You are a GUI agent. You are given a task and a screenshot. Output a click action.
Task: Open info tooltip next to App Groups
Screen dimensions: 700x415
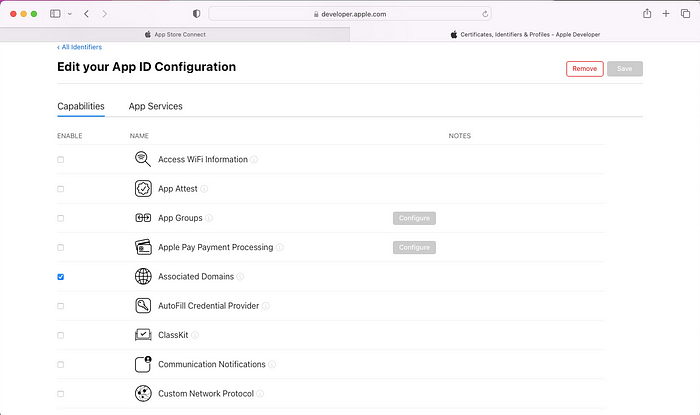point(209,218)
